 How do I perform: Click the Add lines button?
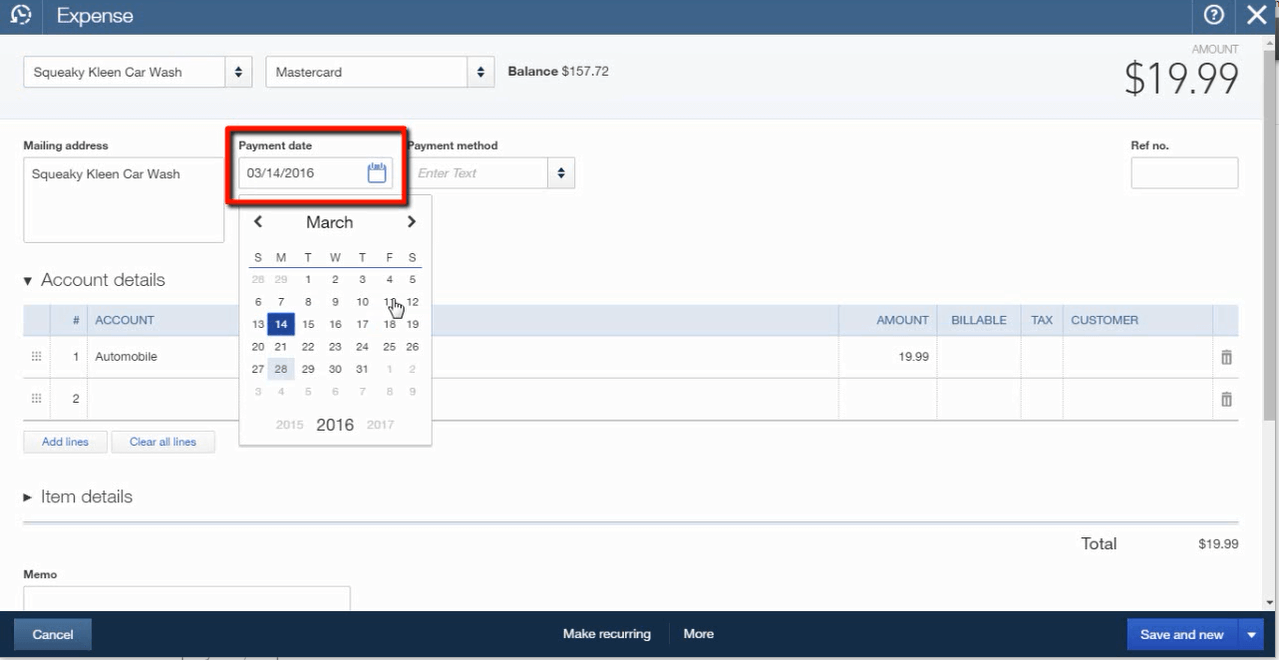coord(64,441)
